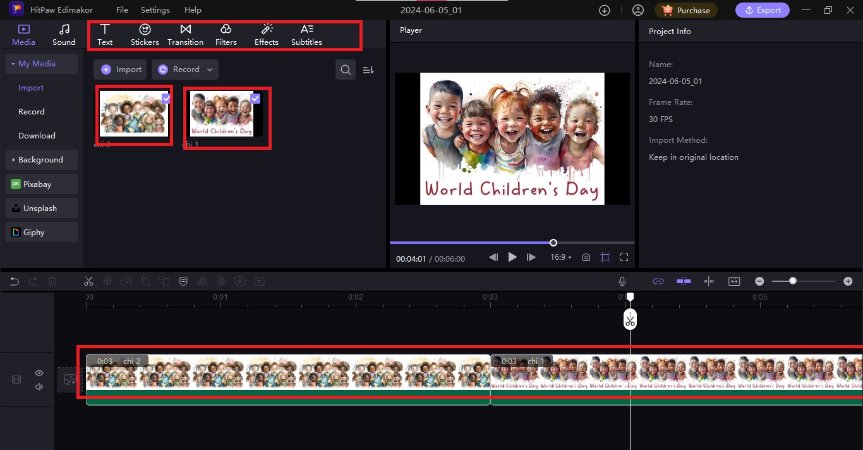Click the player progress bar handle
Image resolution: width=863 pixels, height=450 pixels.
click(553, 243)
